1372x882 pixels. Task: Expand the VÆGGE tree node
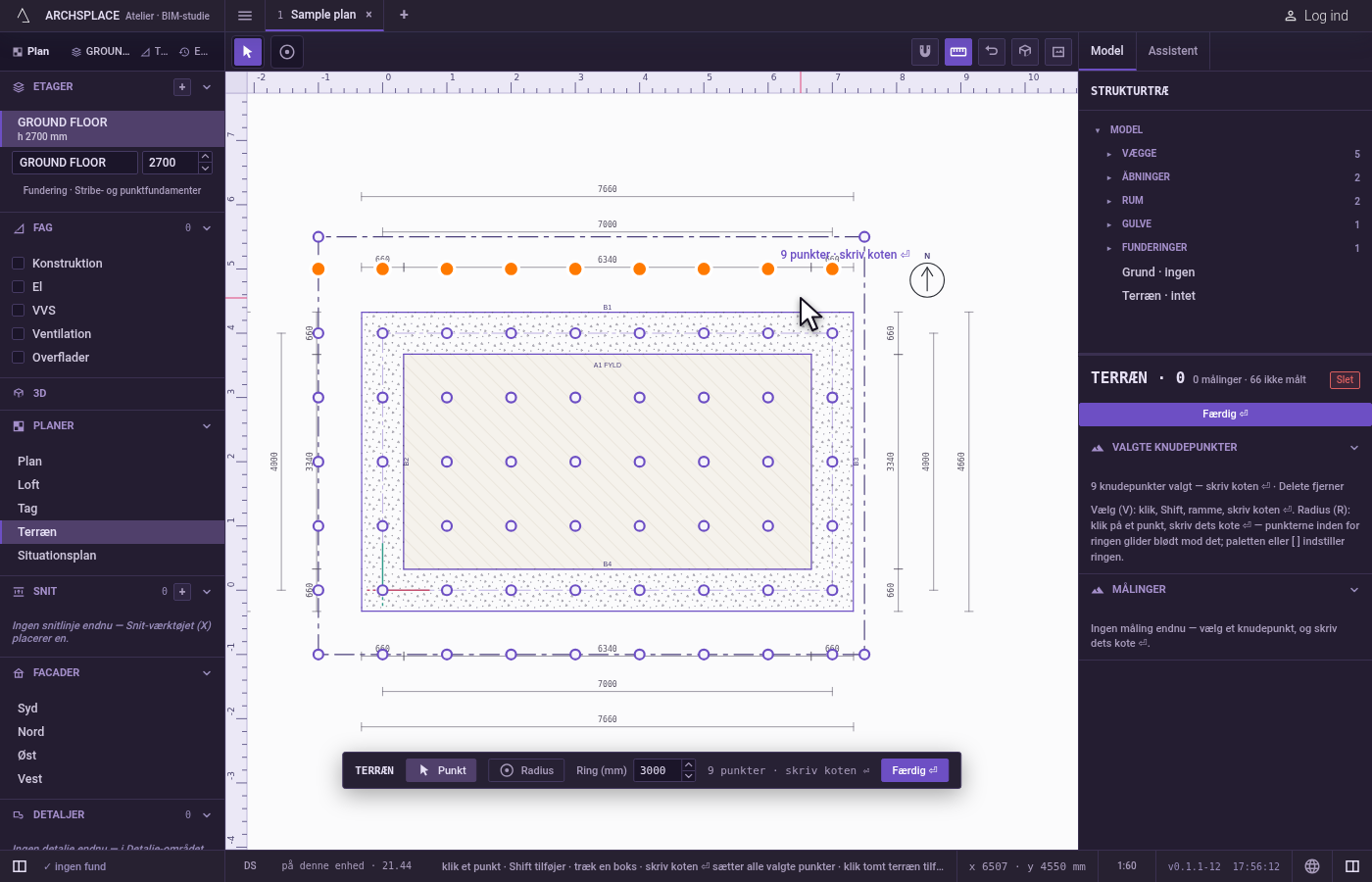click(1108, 154)
